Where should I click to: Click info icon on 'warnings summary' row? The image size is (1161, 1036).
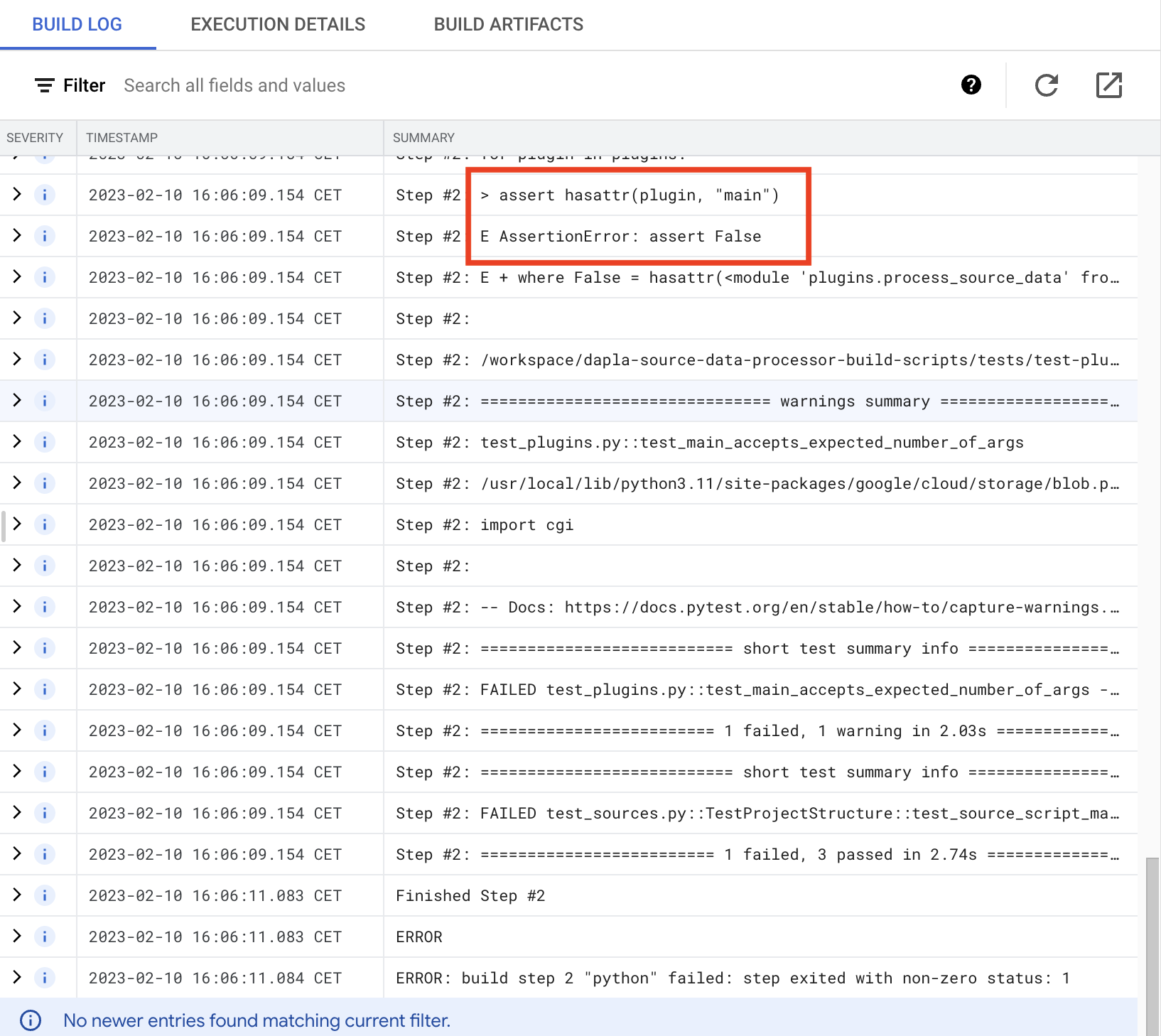pos(45,401)
